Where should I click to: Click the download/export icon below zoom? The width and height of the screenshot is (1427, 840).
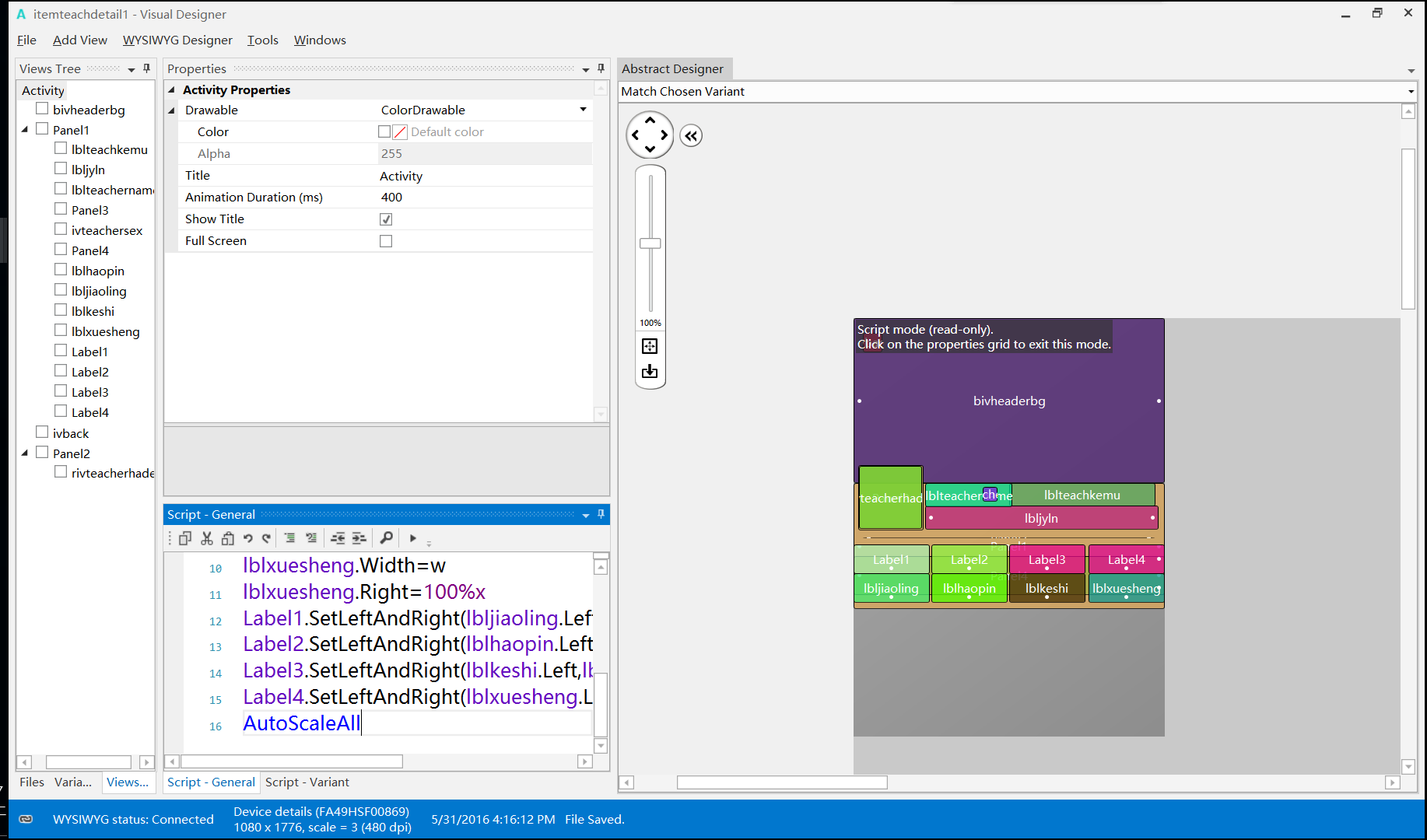pos(650,372)
